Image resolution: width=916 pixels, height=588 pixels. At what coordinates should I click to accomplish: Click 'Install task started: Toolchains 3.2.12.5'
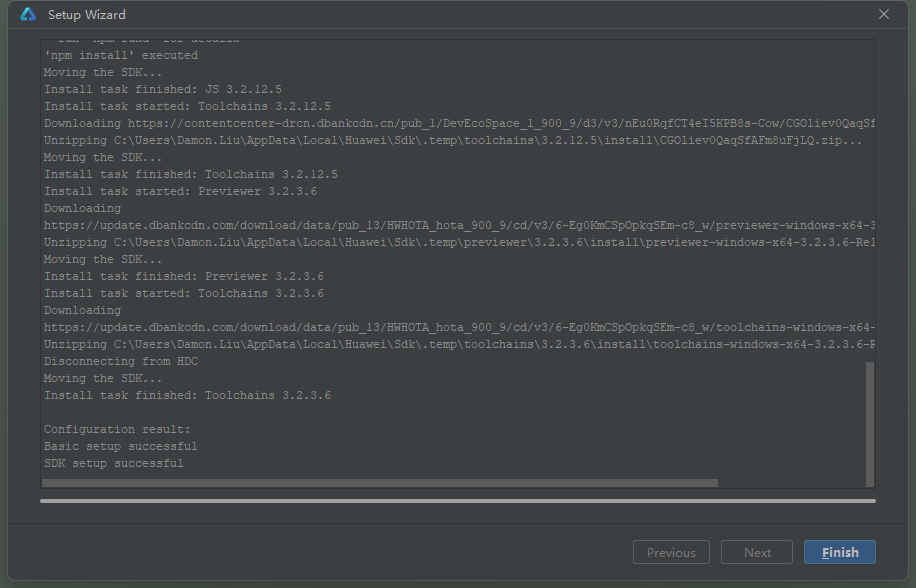pyautogui.click(x=188, y=106)
